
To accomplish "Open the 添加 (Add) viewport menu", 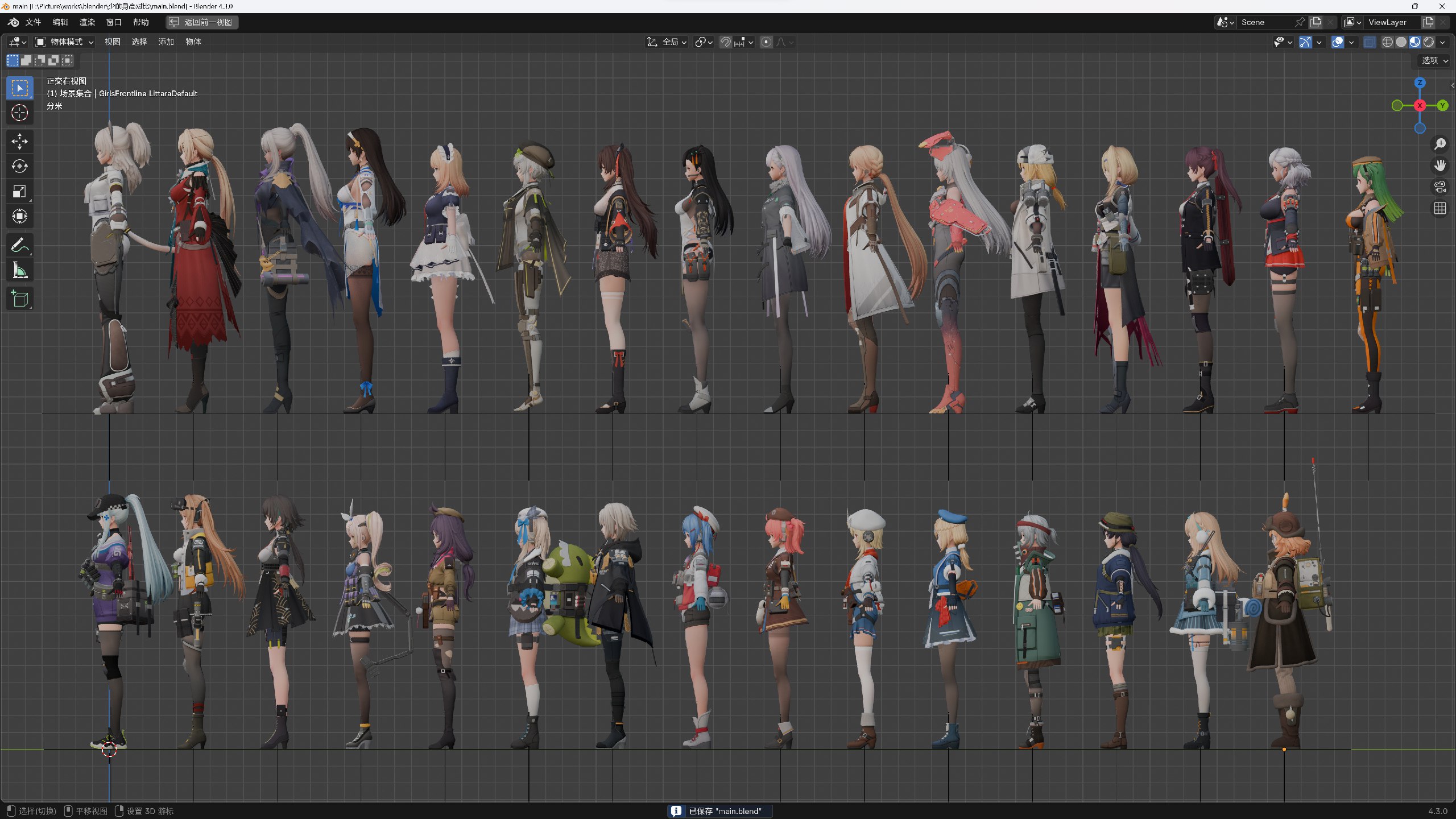I will click(x=166, y=42).
